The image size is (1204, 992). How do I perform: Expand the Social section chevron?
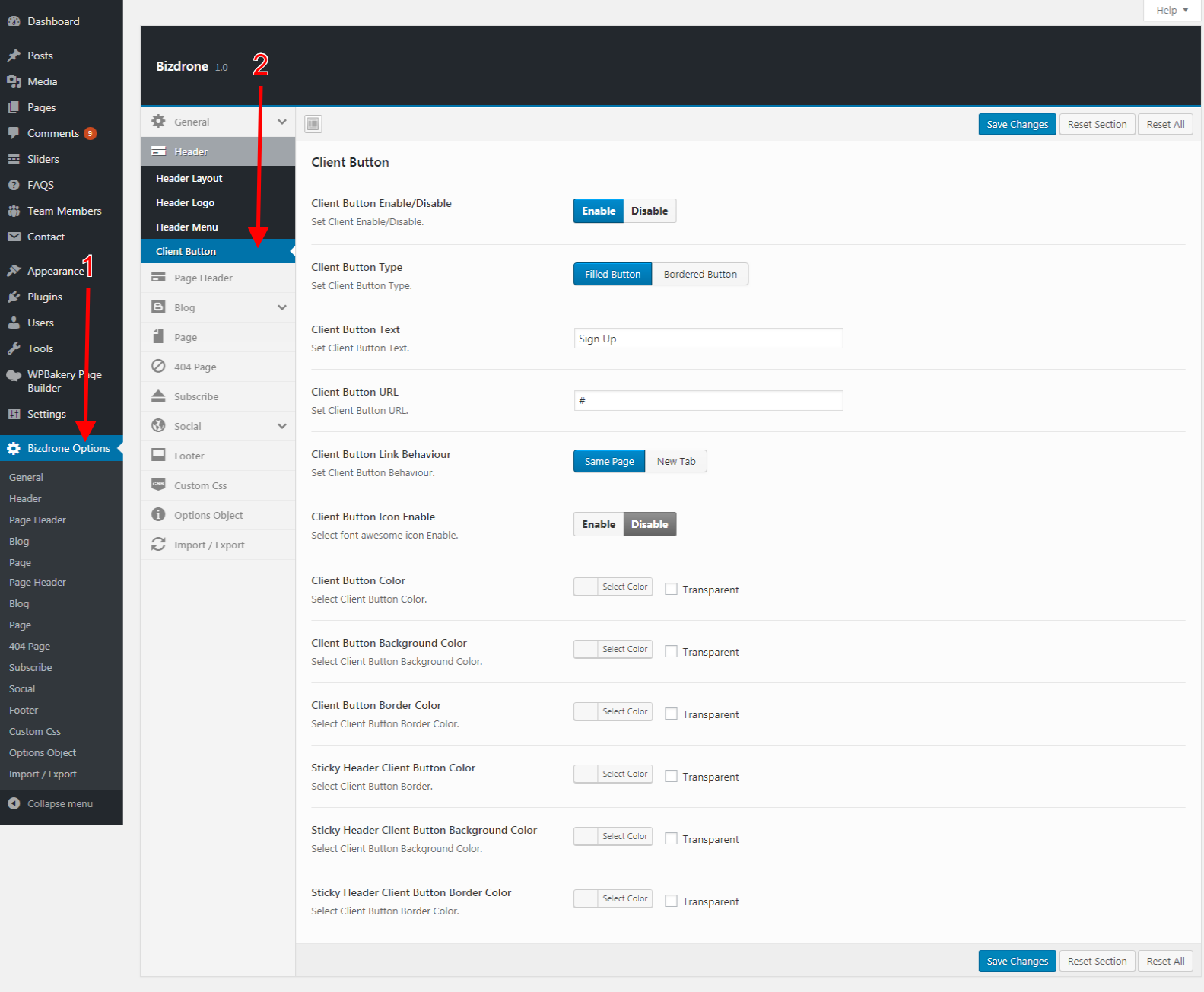[282, 426]
